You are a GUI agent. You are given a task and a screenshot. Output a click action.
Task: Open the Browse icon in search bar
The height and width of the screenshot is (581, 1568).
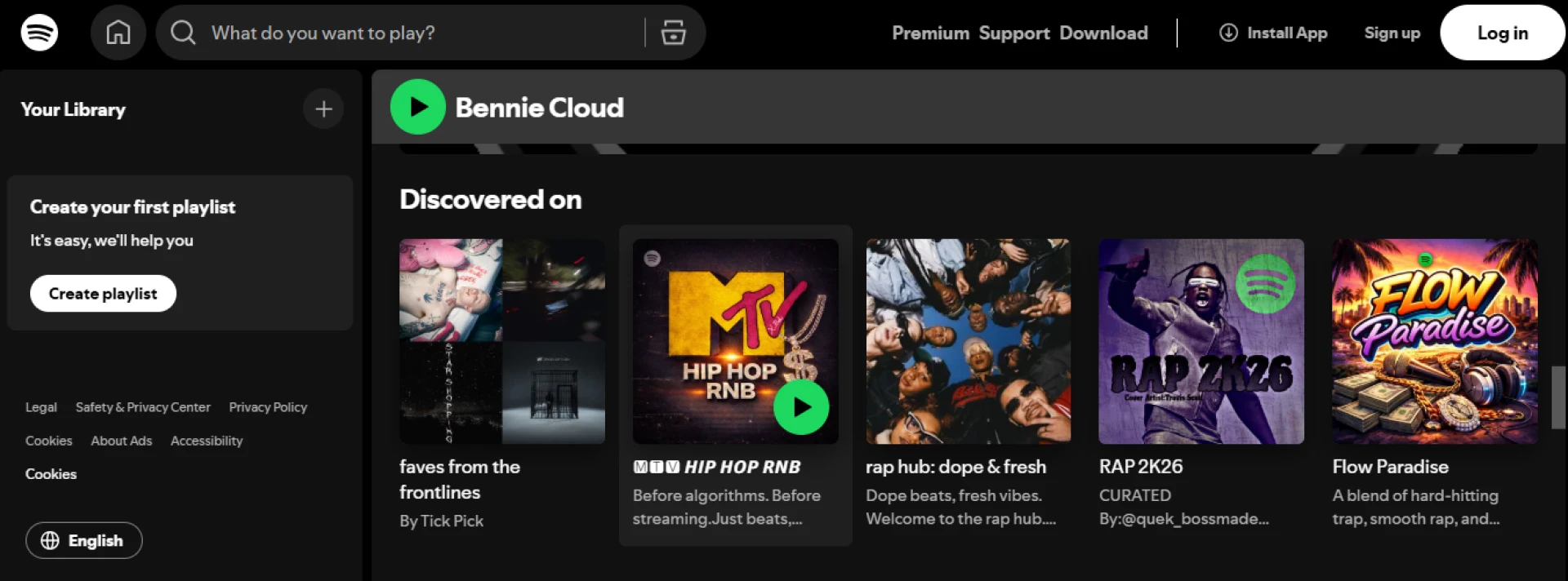tap(673, 33)
